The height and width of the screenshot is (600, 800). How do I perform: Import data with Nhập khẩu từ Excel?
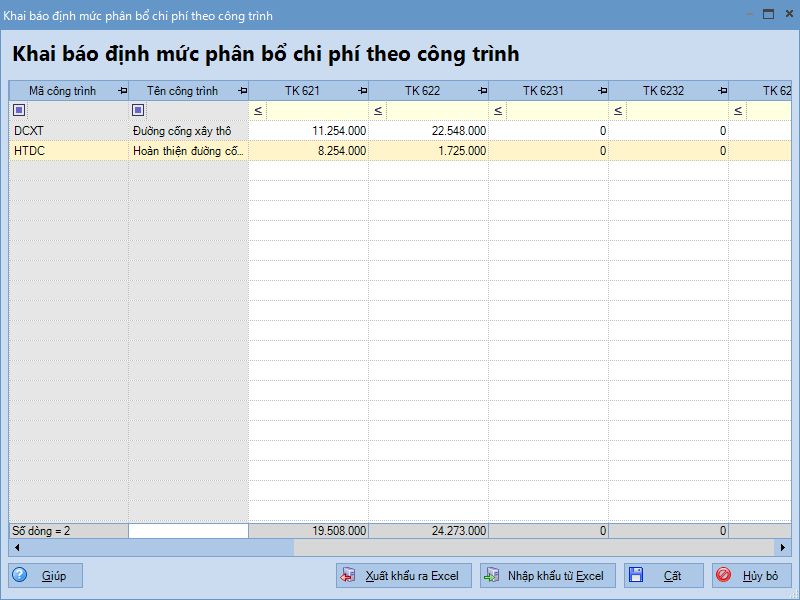coord(546,576)
